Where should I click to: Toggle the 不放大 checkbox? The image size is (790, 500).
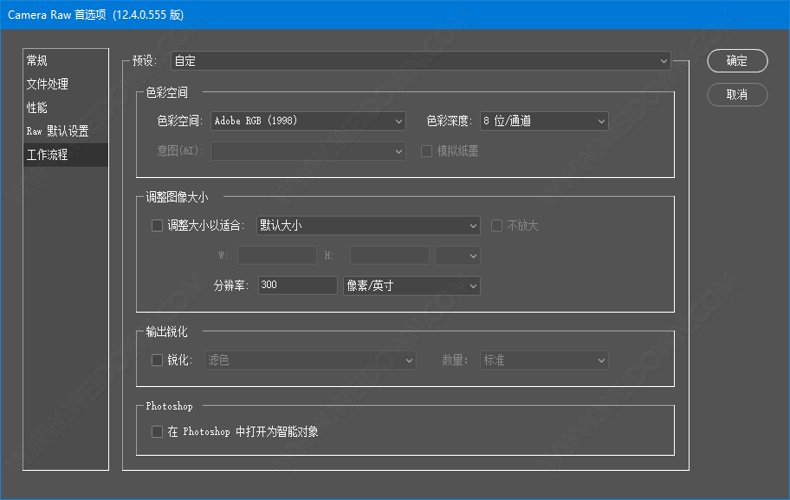point(497,225)
